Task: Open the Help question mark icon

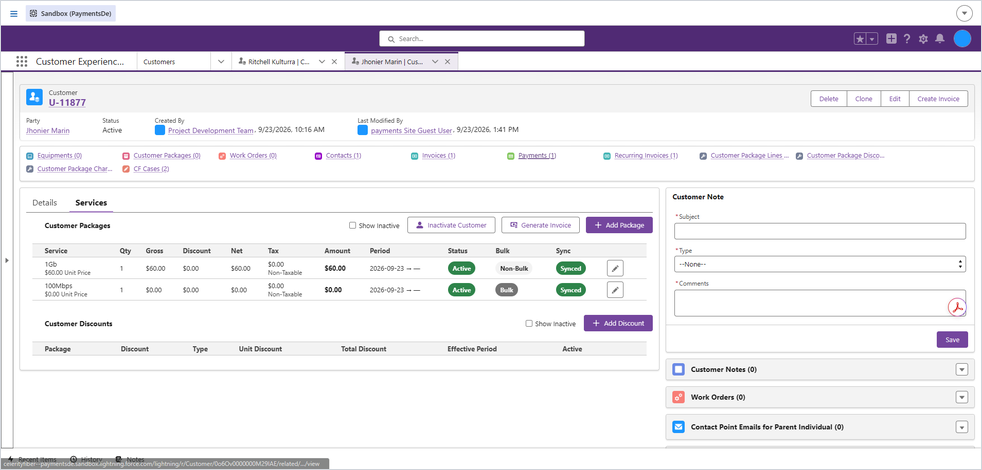Action: coord(907,39)
